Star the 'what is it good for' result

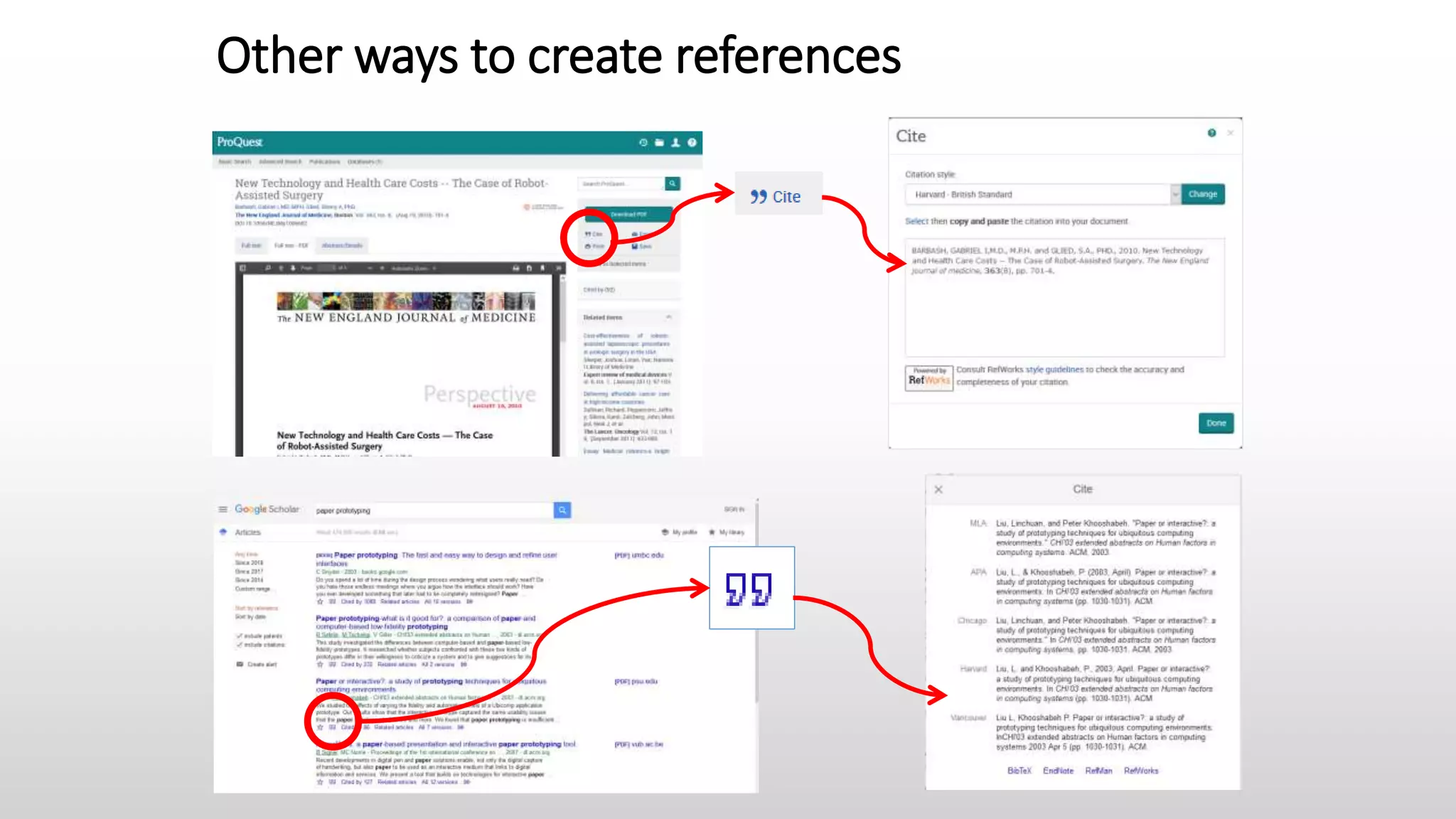click(x=320, y=665)
